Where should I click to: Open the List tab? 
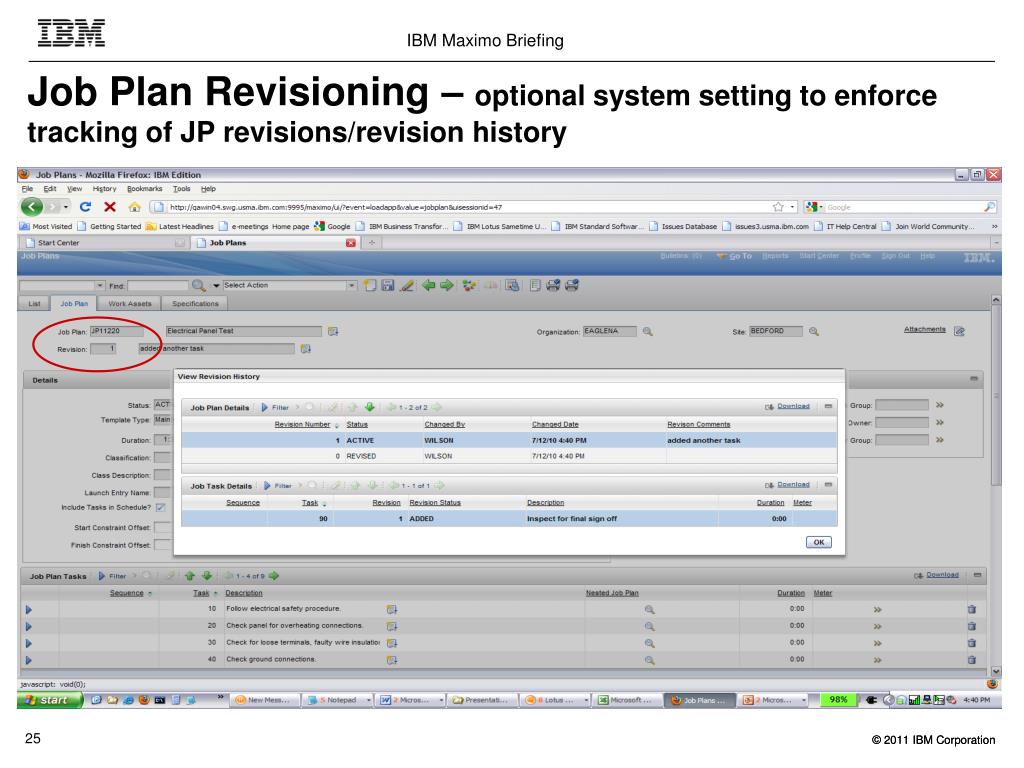click(34, 304)
